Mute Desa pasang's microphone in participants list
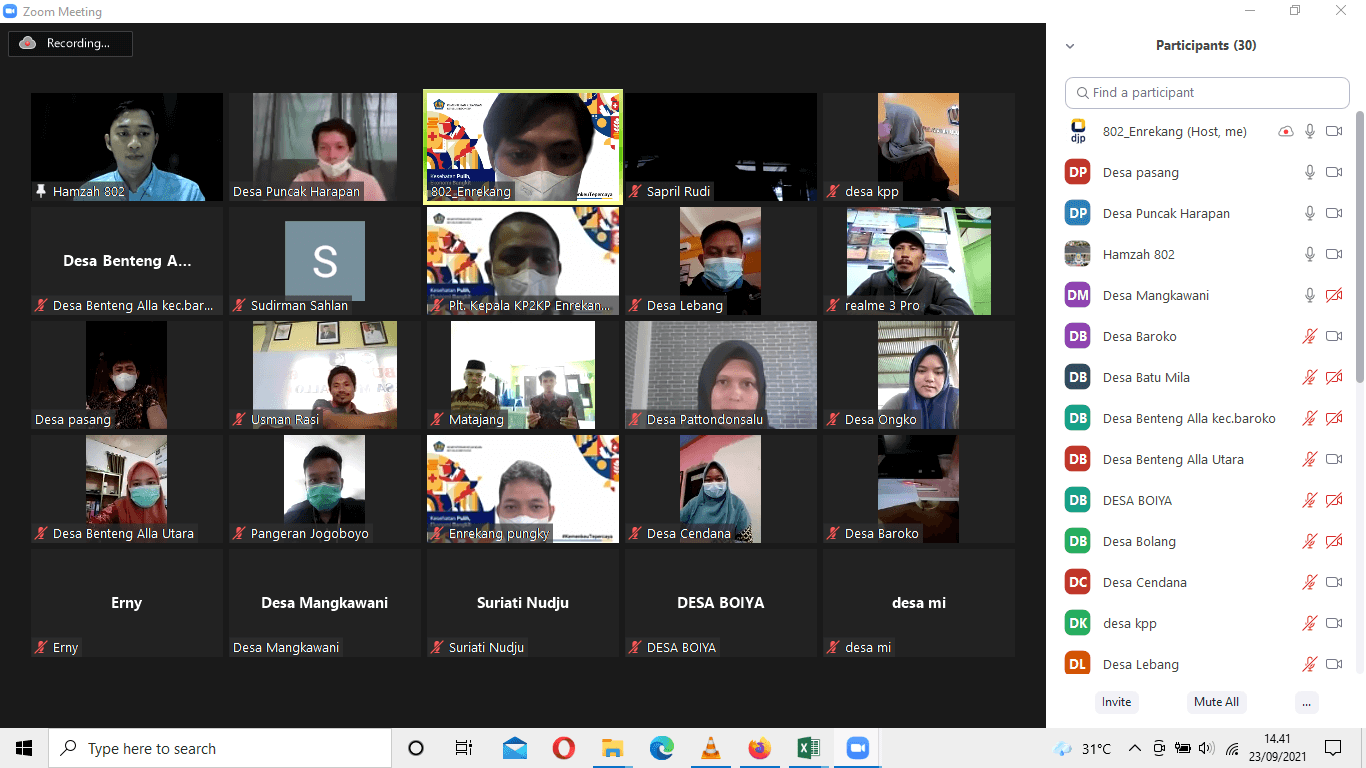This screenshot has height=768, width=1366. (1309, 173)
